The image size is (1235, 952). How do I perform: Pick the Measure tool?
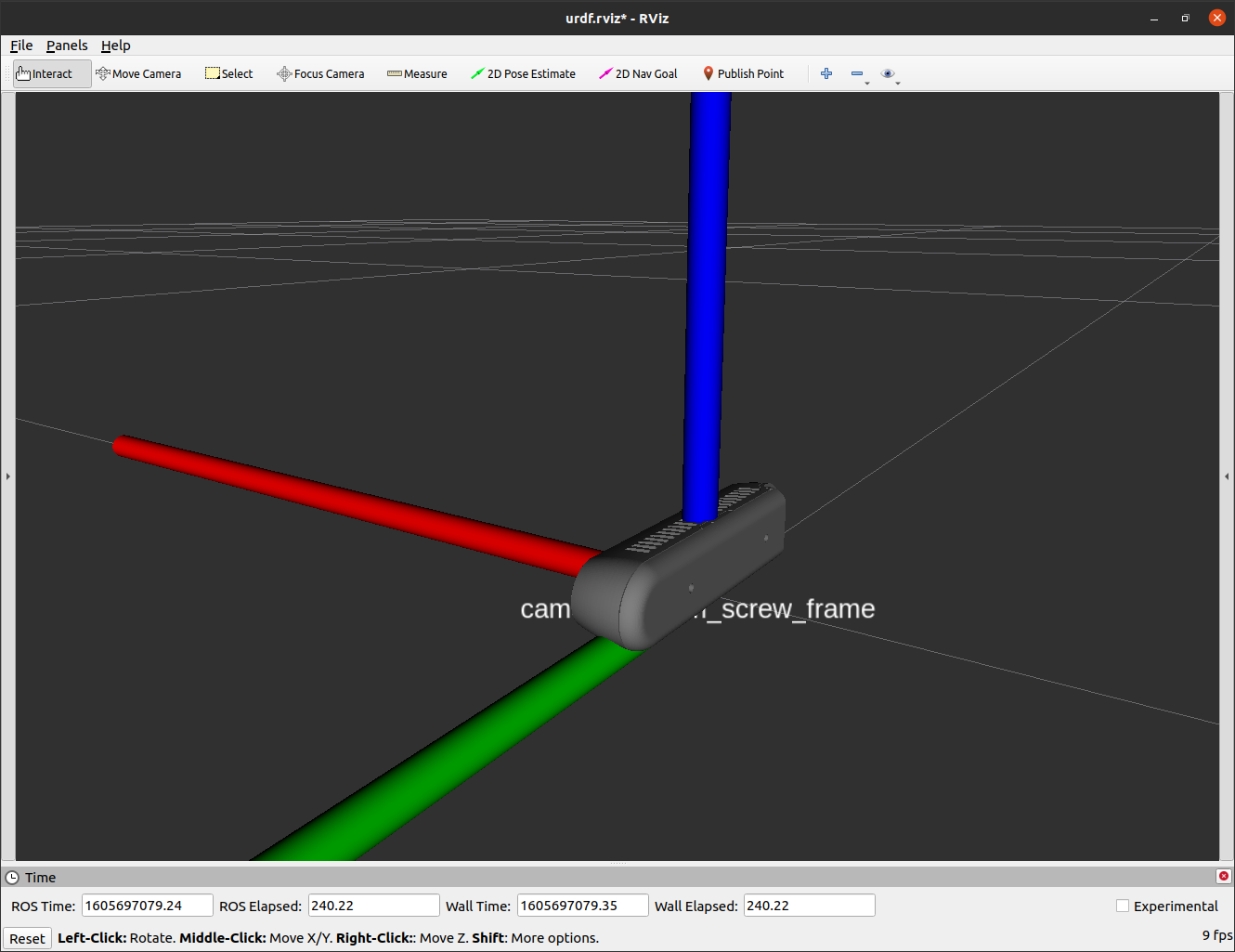pyautogui.click(x=417, y=73)
